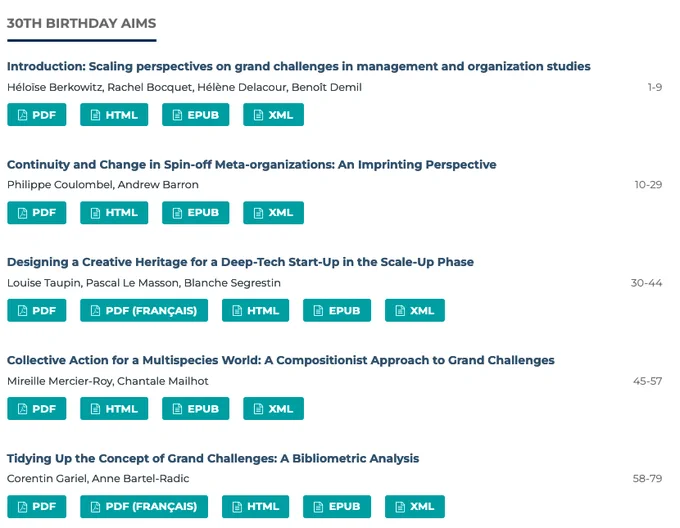Open Tidying Up the Concept of Grand Challenges

(x=213, y=458)
